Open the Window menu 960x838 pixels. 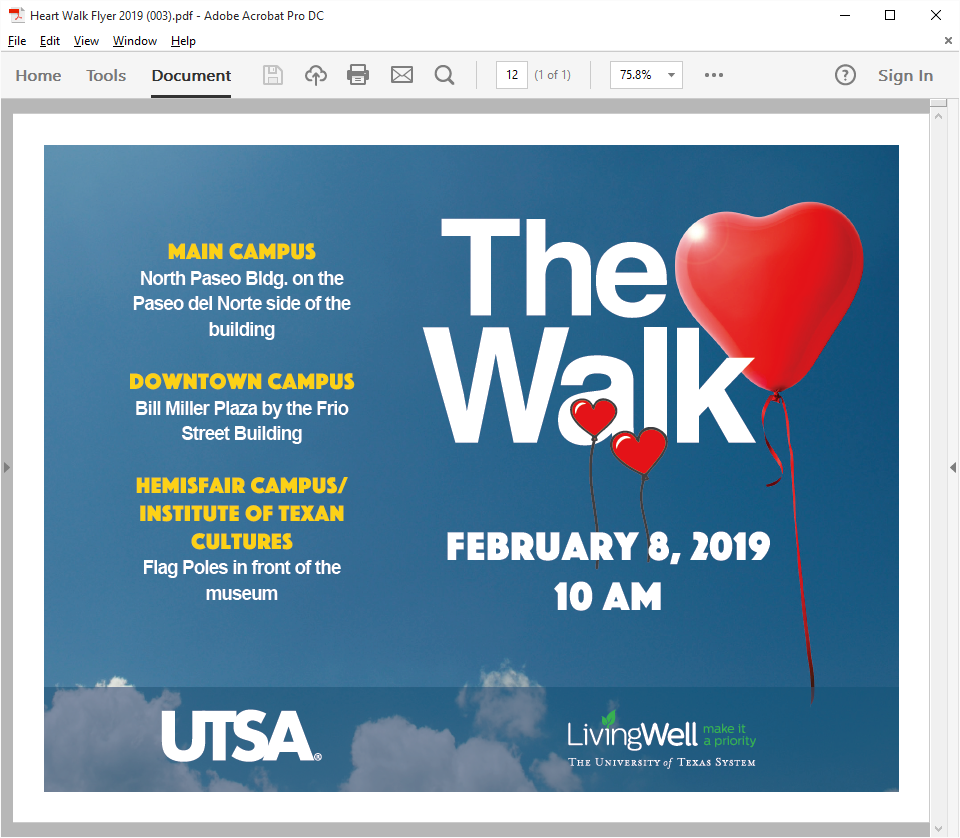click(135, 41)
